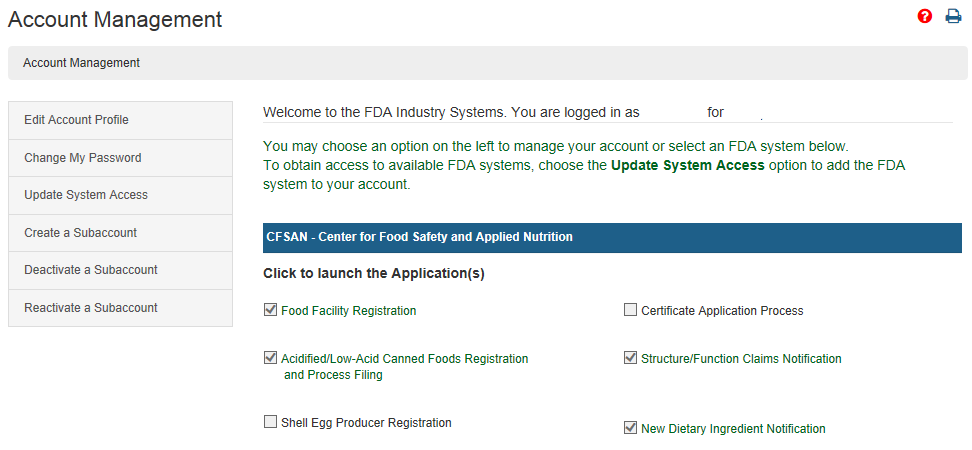The height and width of the screenshot is (450, 972).
Task: Uncheck Acidified/Low-Acid Canned Foods Registration checkbox
Action: [x=270, y=358]
